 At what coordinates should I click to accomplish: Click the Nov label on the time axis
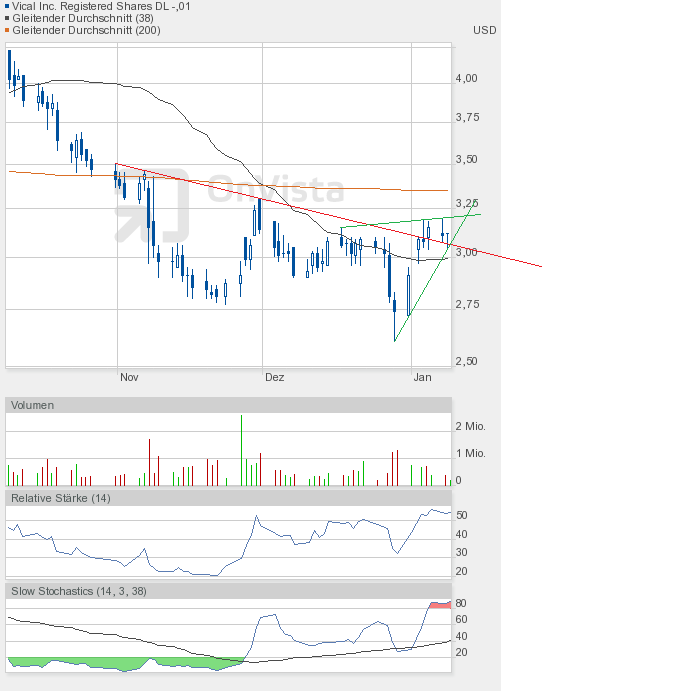point(128,378)
